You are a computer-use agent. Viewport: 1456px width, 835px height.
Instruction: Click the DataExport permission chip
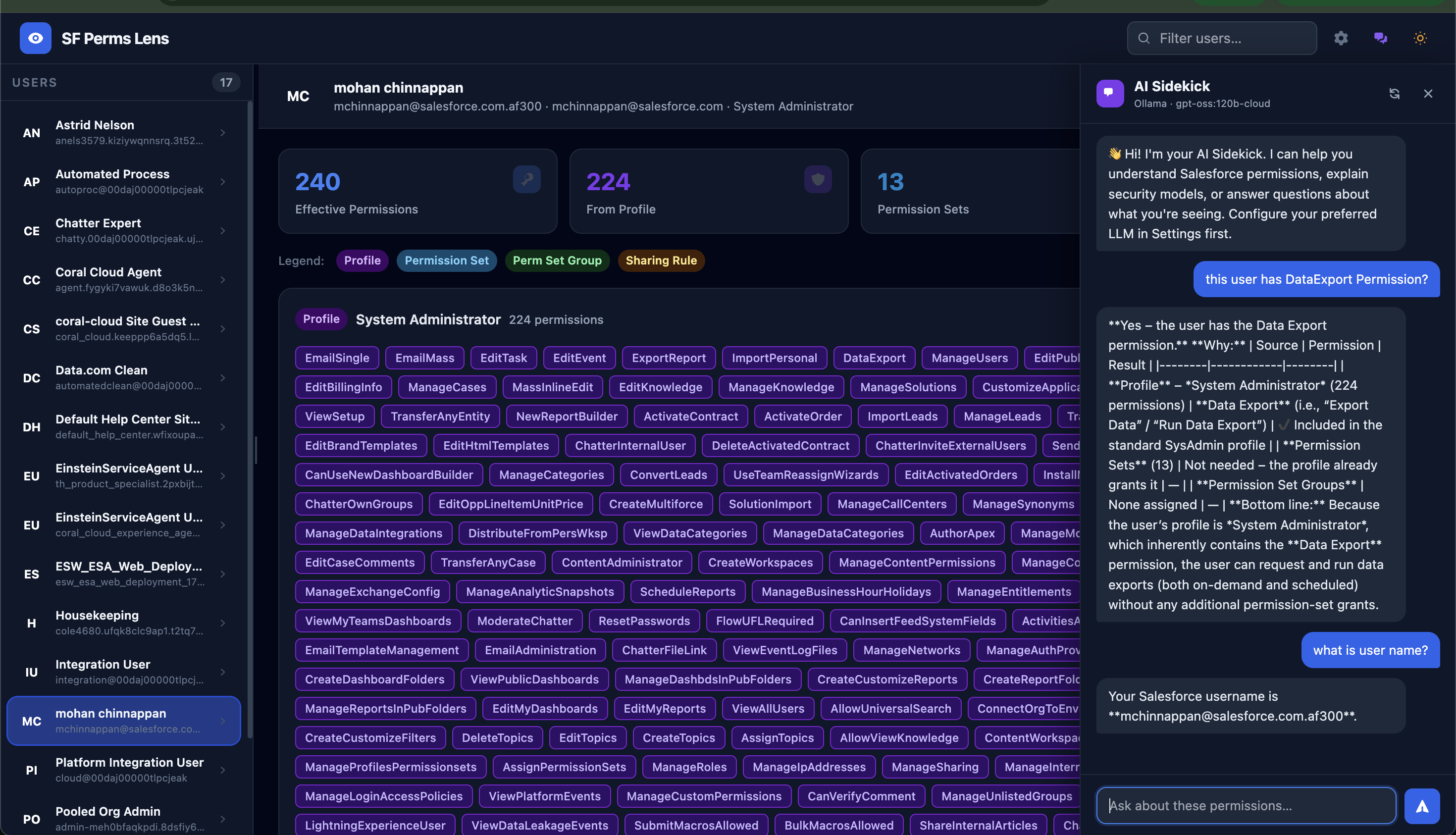[874, 358]
